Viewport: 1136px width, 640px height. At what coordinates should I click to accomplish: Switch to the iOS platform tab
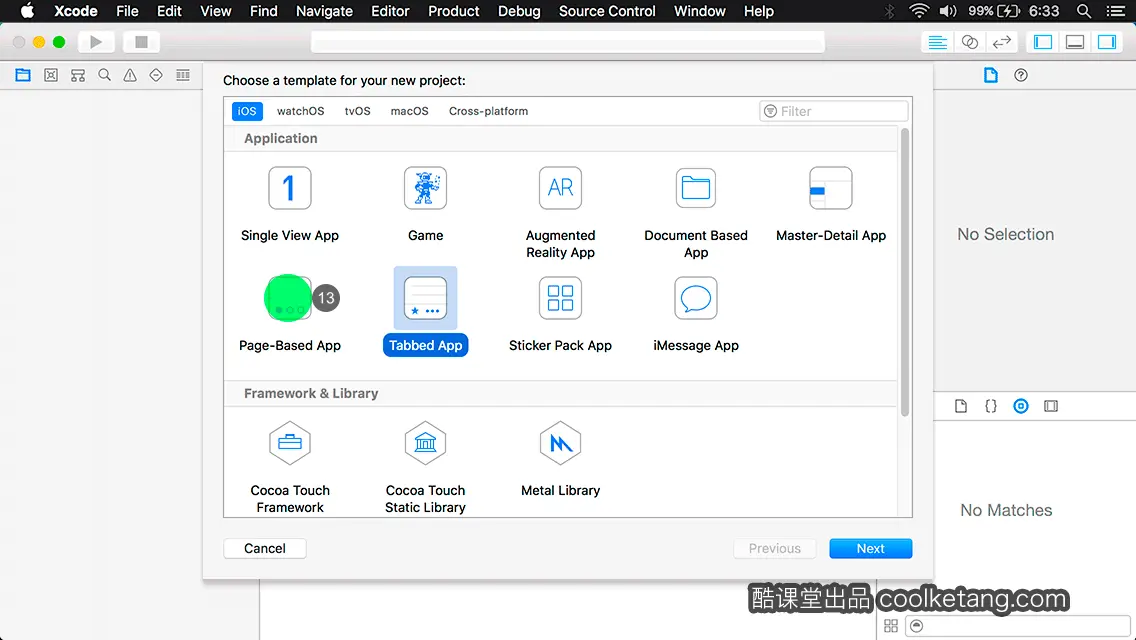click(247, 111)
